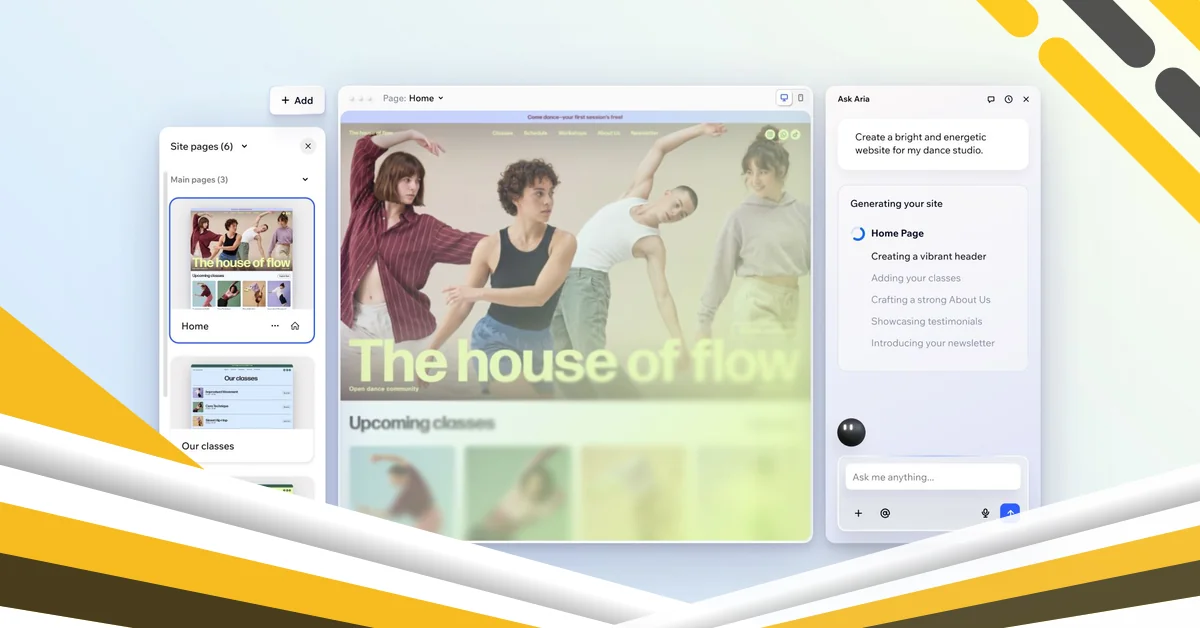
Task: Switch to mobile view preview
Action: (x=800, y=98)
